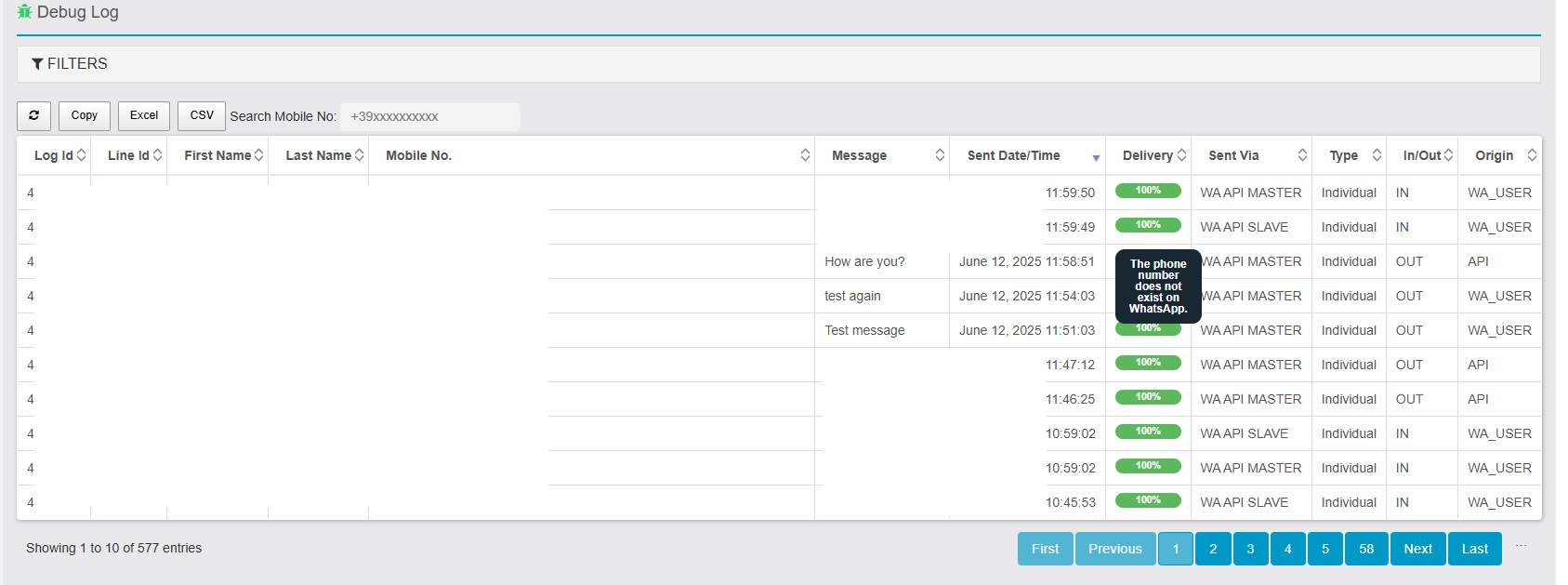Sort by Line Id column arrows

point(158,155)
